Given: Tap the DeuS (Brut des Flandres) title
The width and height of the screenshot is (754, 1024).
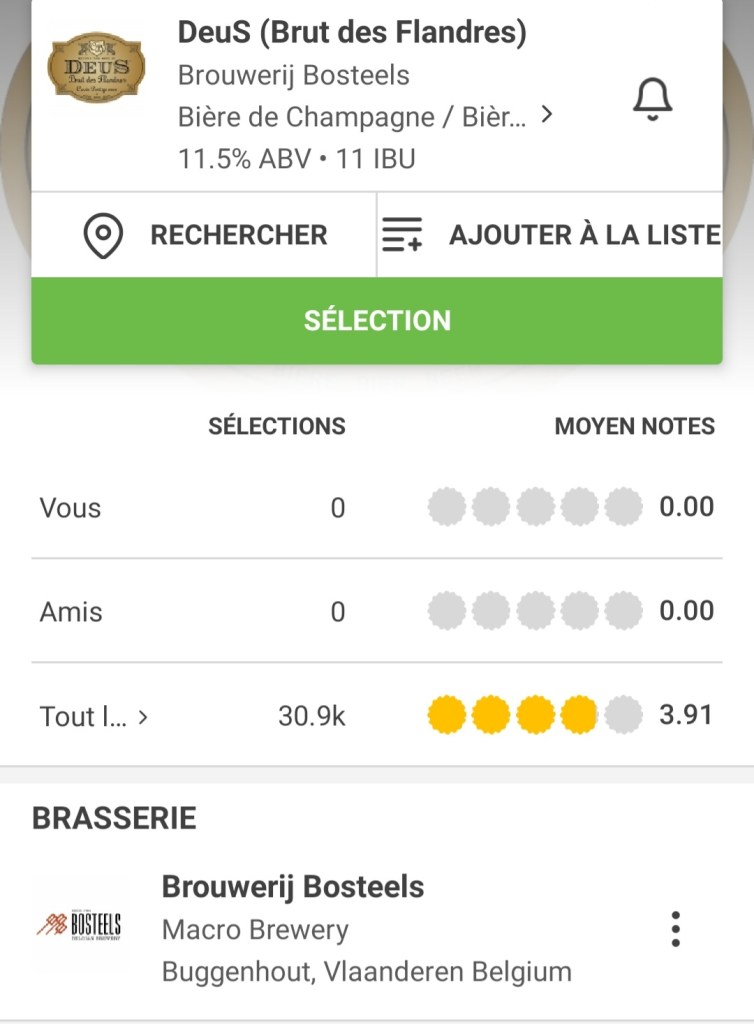Looking at the screenshot, I should pos(352,32).
